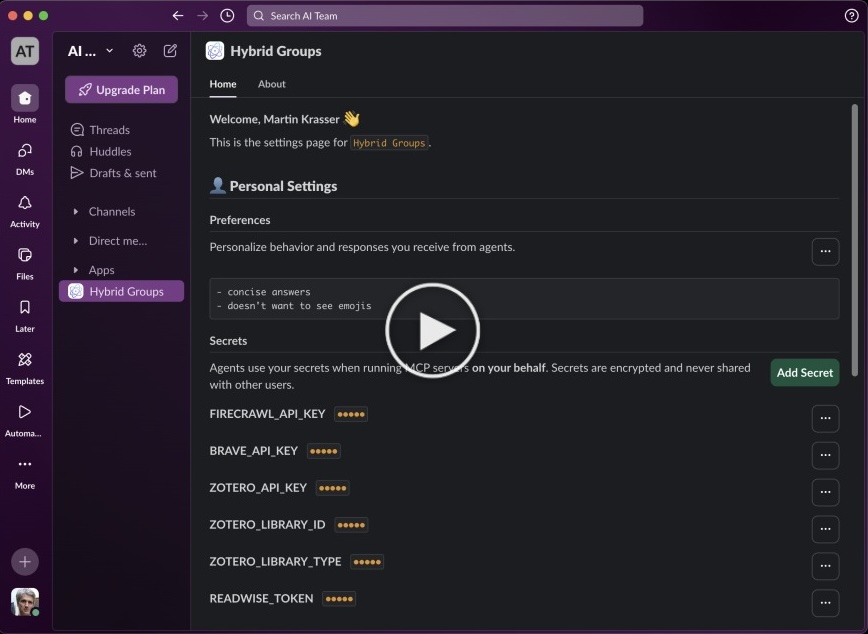Click the Hybrid Groups page title
868x634 pixels.
[x=276, y=51]
